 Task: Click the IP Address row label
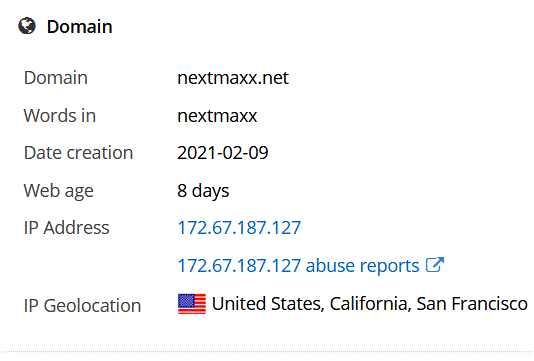pyautogui.click(x=66, y=227)
